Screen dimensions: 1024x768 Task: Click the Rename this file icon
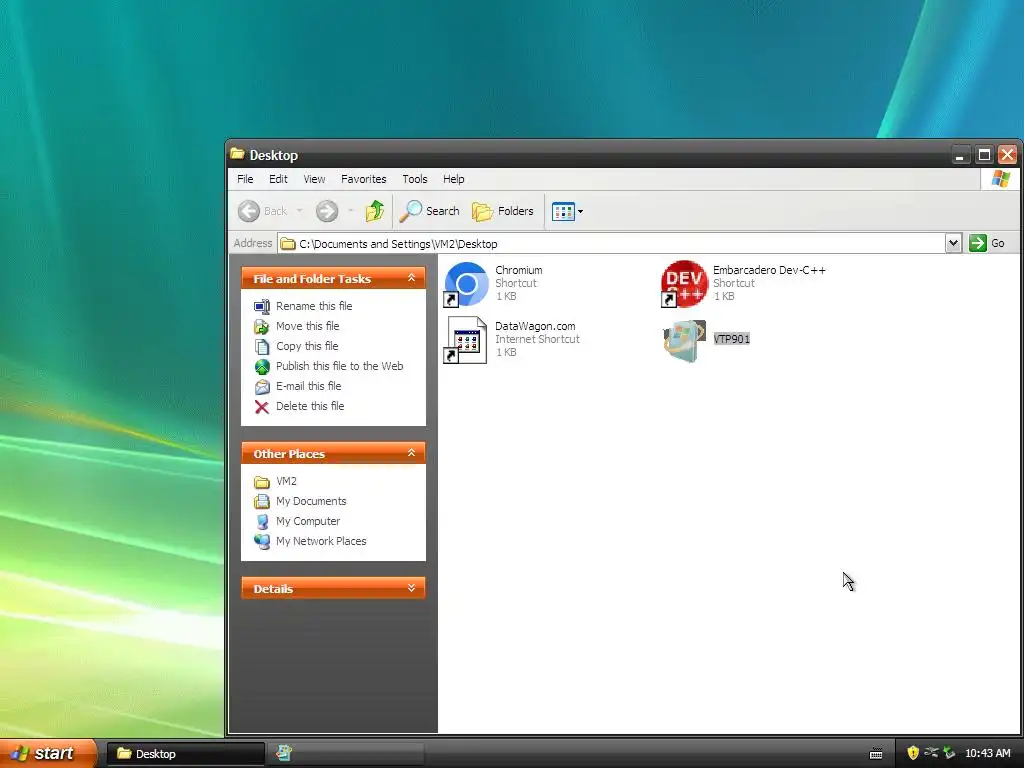click(x=262, y=306)
